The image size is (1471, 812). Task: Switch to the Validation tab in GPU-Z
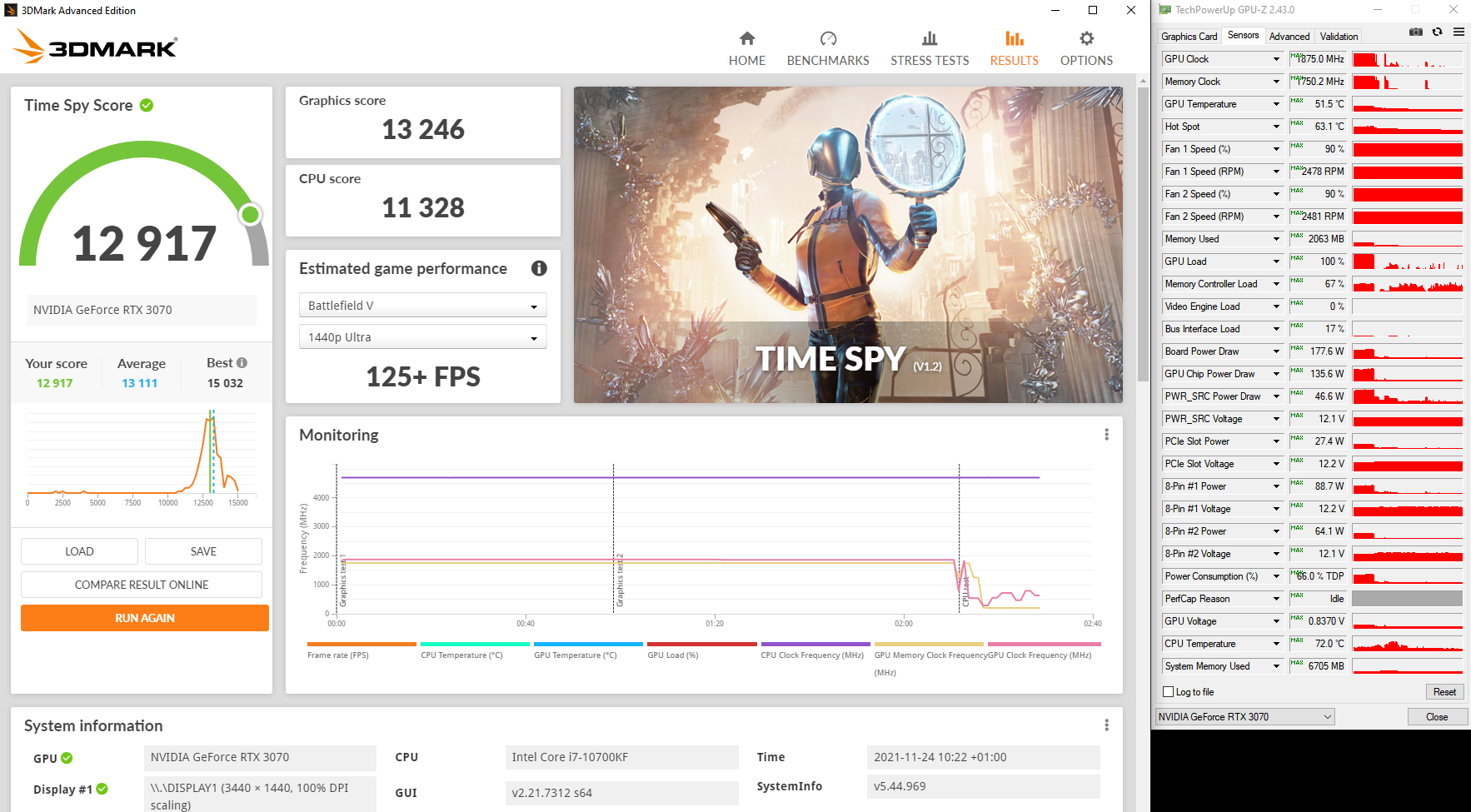click(1339, 37)
